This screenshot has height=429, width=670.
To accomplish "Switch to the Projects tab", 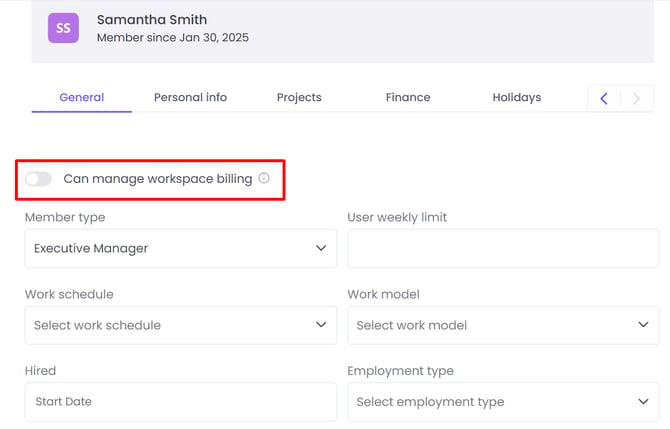I will coord(299,97).
